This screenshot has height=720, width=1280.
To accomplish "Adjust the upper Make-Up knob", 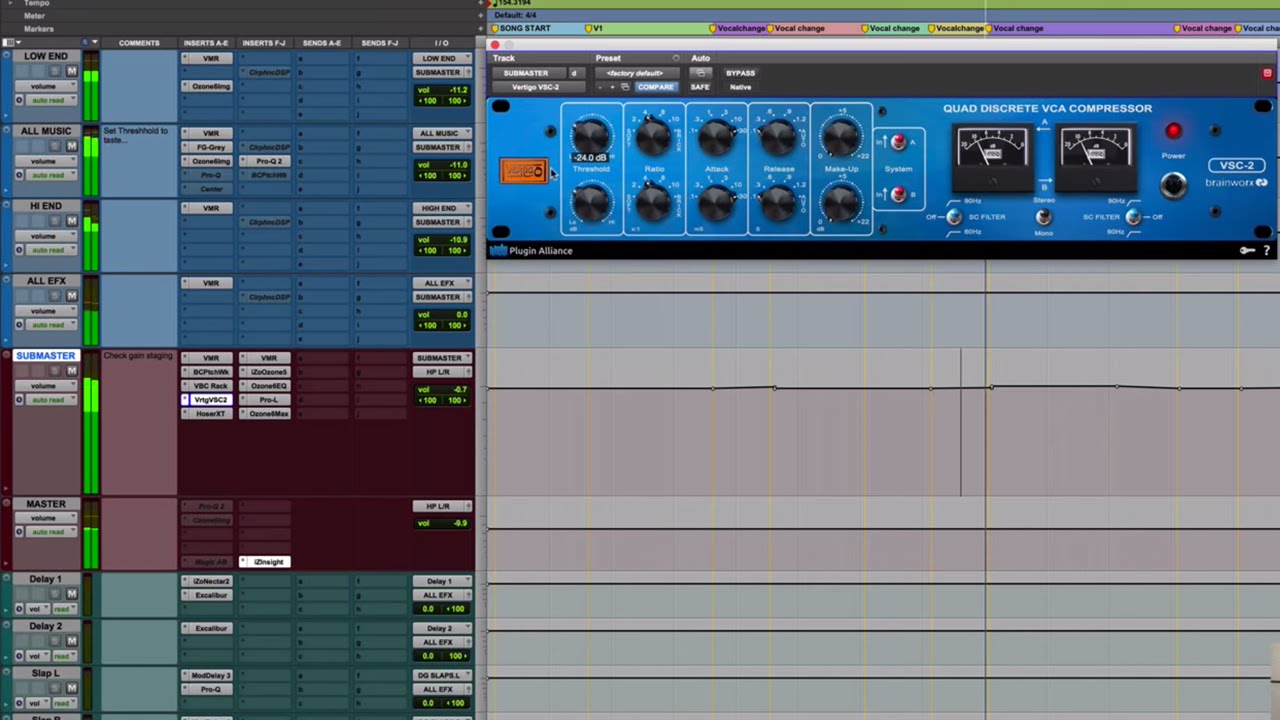I will tap(841, 135).
